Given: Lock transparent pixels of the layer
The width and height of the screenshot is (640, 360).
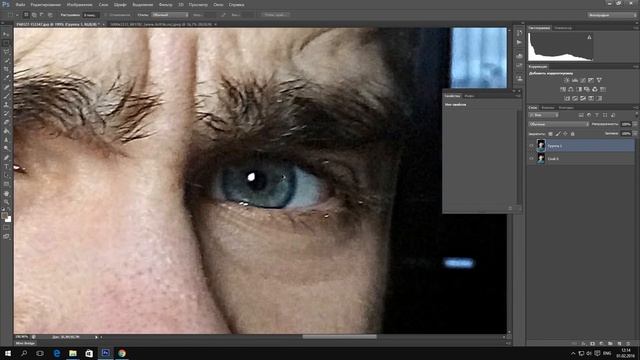Looking at the screenshot, I should tap(550, 134).
